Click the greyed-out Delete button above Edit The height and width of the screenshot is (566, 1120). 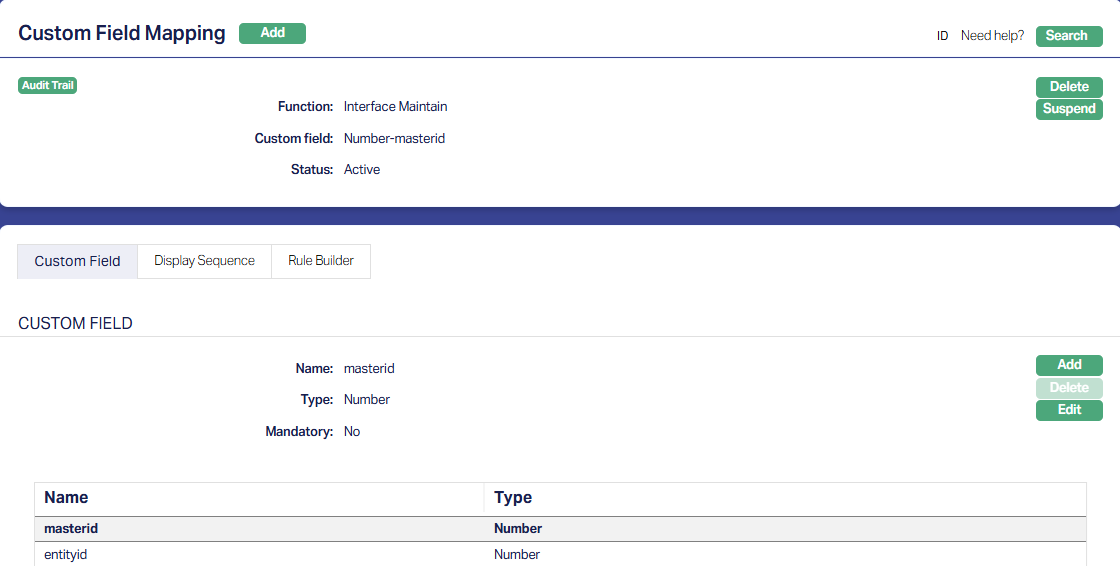tap(1069, 388)
